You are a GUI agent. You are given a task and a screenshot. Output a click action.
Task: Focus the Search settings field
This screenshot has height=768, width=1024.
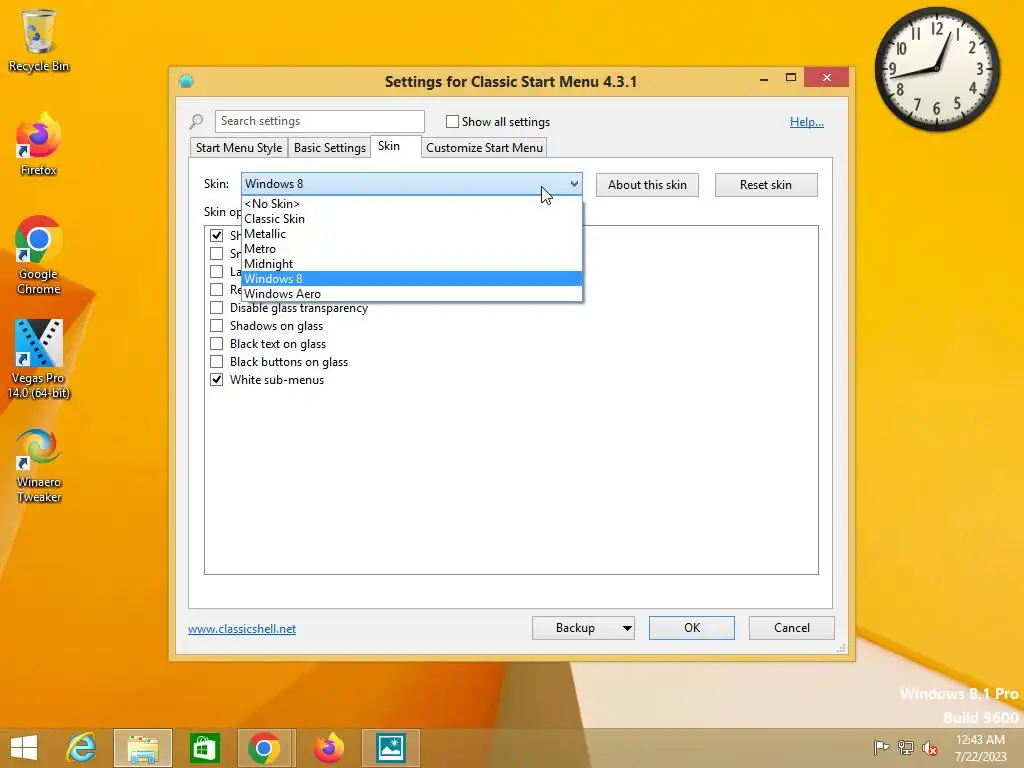pos(319,121)
